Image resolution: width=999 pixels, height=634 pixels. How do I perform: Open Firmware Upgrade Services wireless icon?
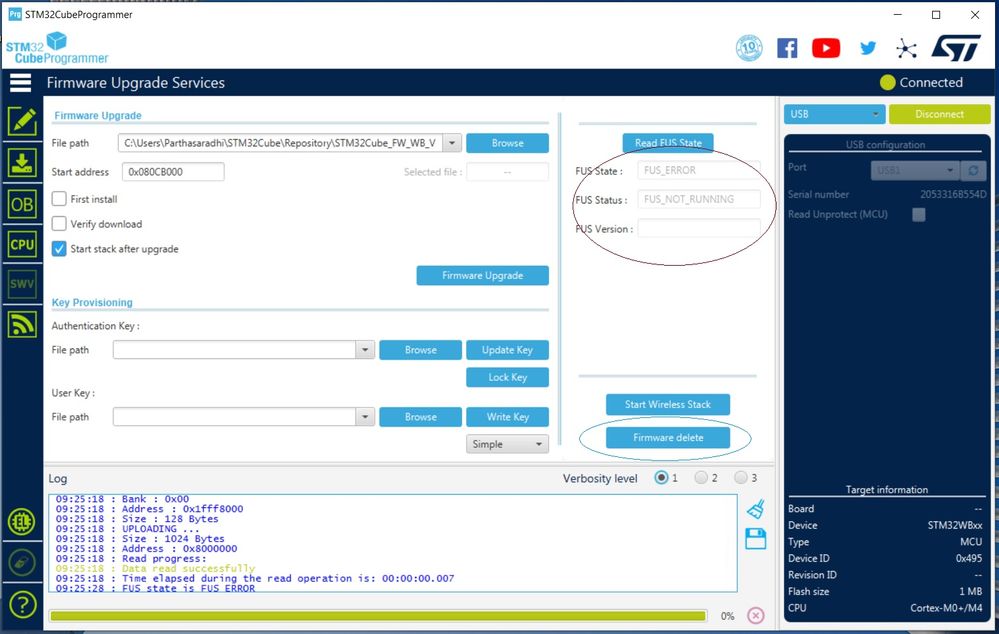tap(22, 324)
